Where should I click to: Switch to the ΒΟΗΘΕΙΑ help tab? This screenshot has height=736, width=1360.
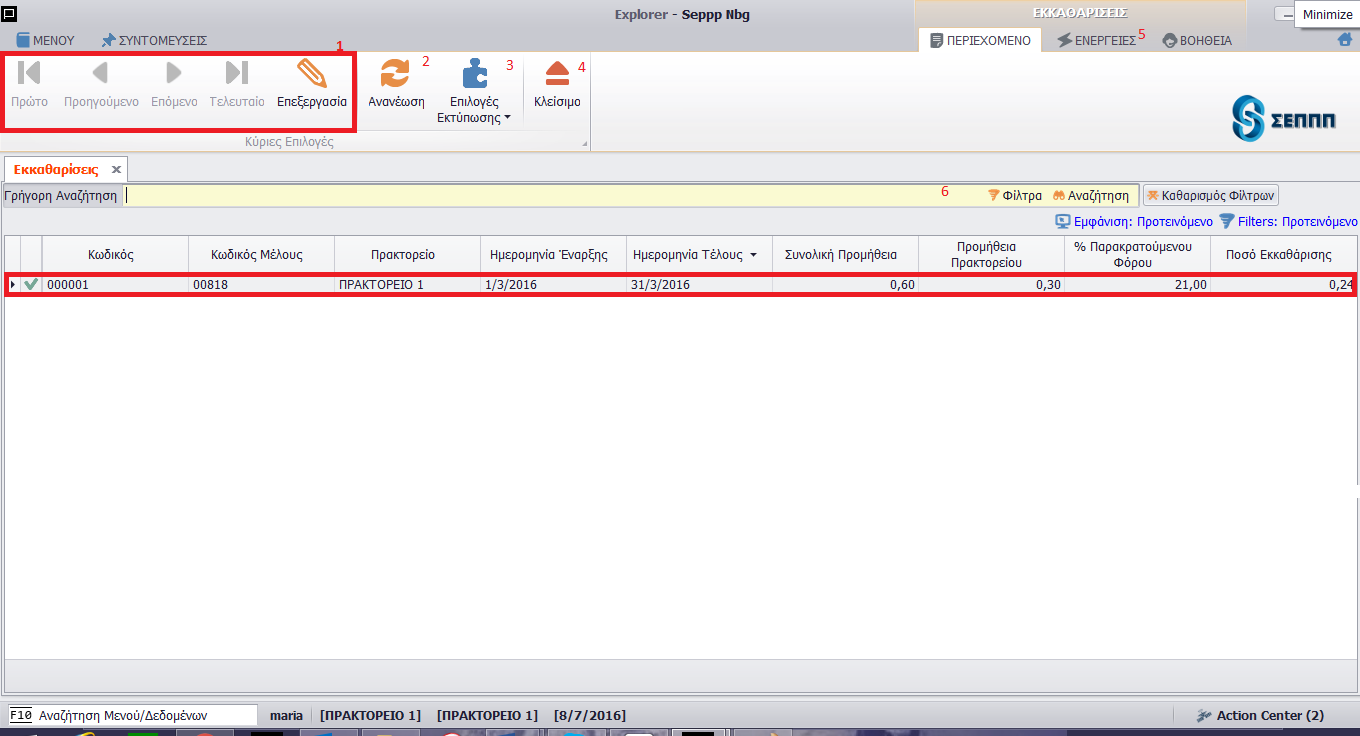click(x=1197, y=41)
